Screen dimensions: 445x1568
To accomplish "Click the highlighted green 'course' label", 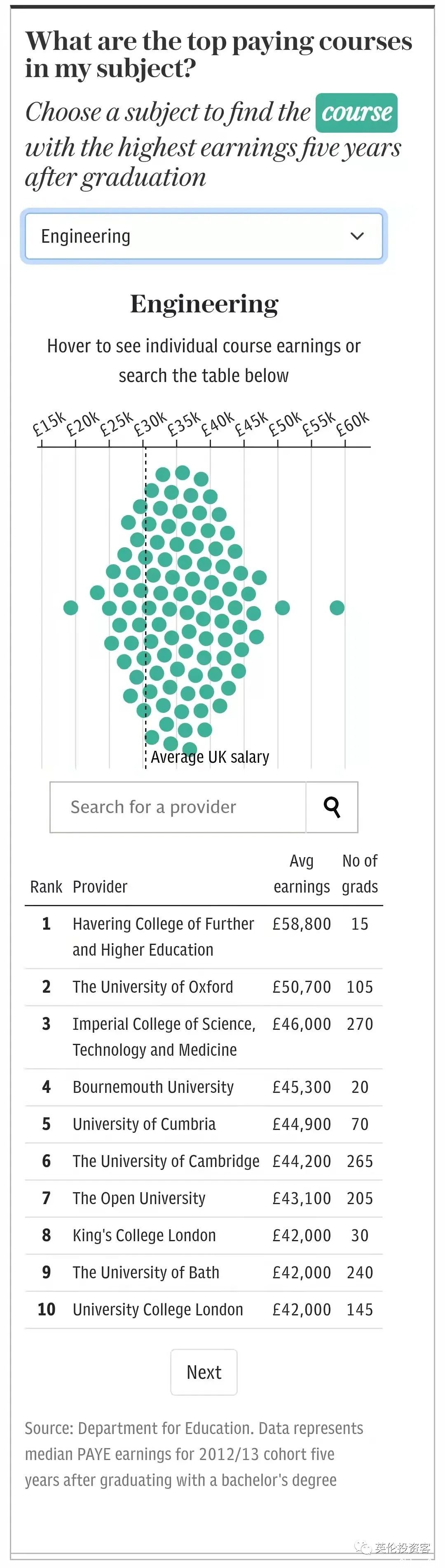I will coord(356,113).
